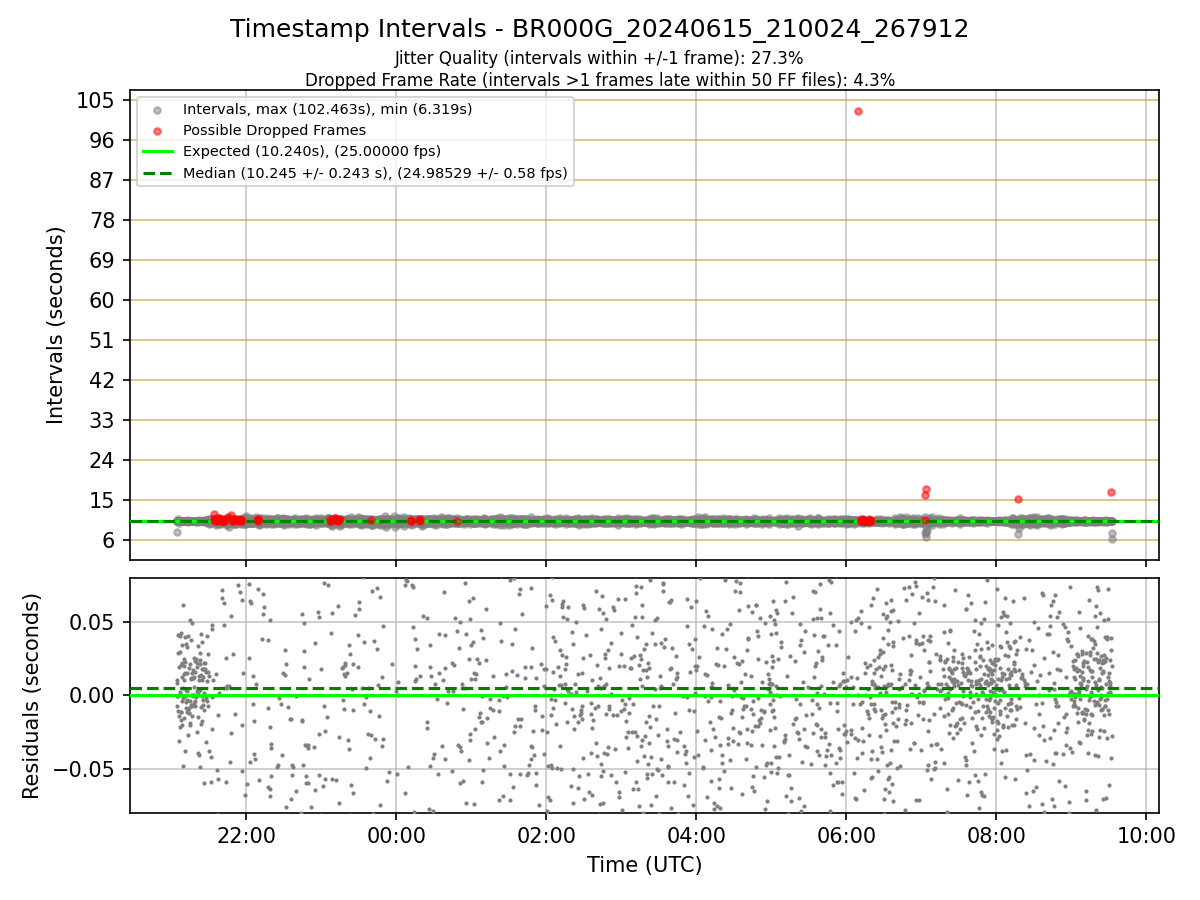1200x900 pixels.
Task: Click the x-axis tick label '02:00'
Action: 546,836
